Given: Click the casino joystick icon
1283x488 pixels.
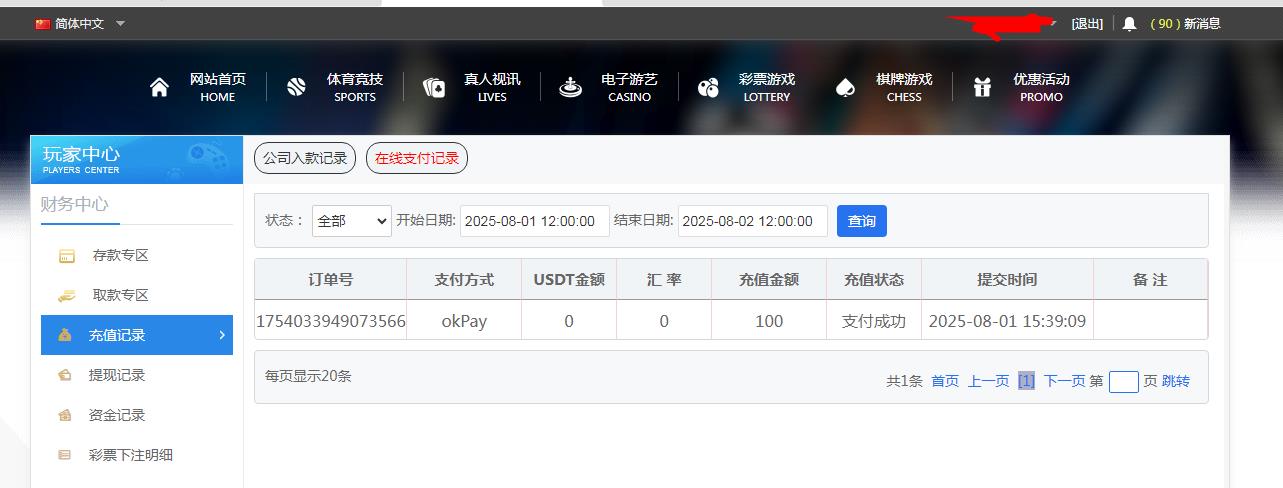Looking at the screenshot, I should coord(570,88).
